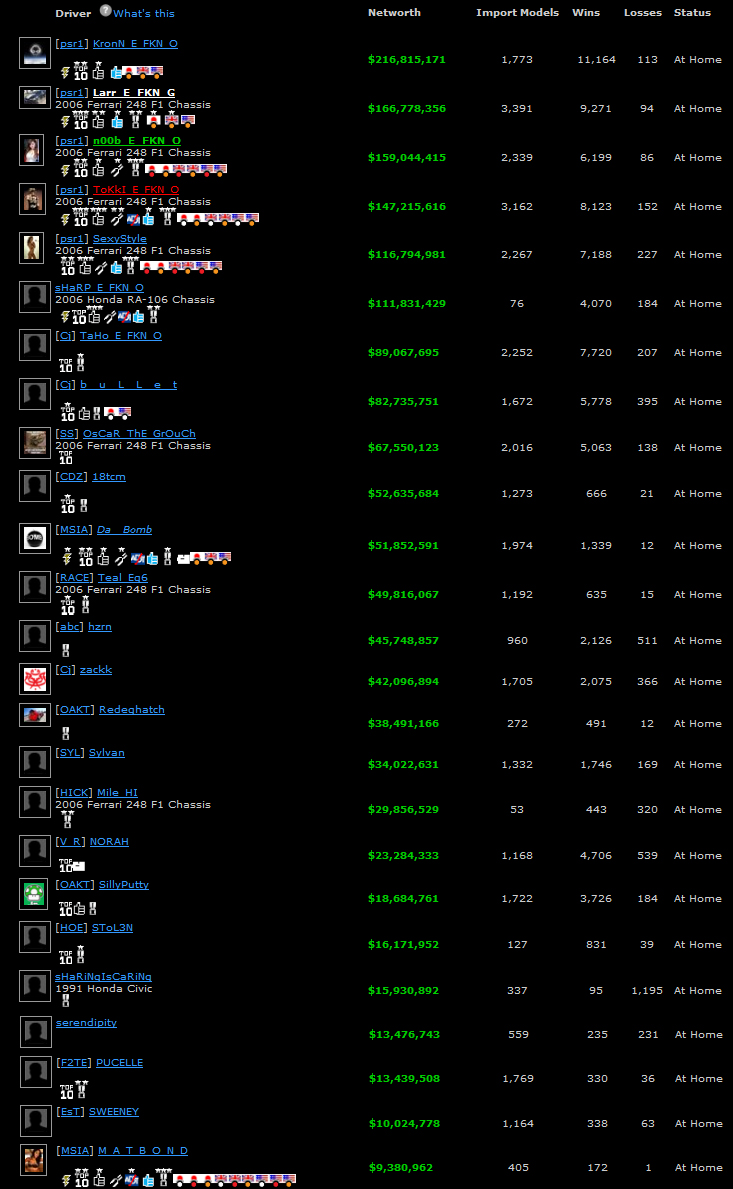Image resolution: width=733 pixels, height=1189 pixels.
Task: Click the single badge icon under hzrn
Action: coord(66,651)
